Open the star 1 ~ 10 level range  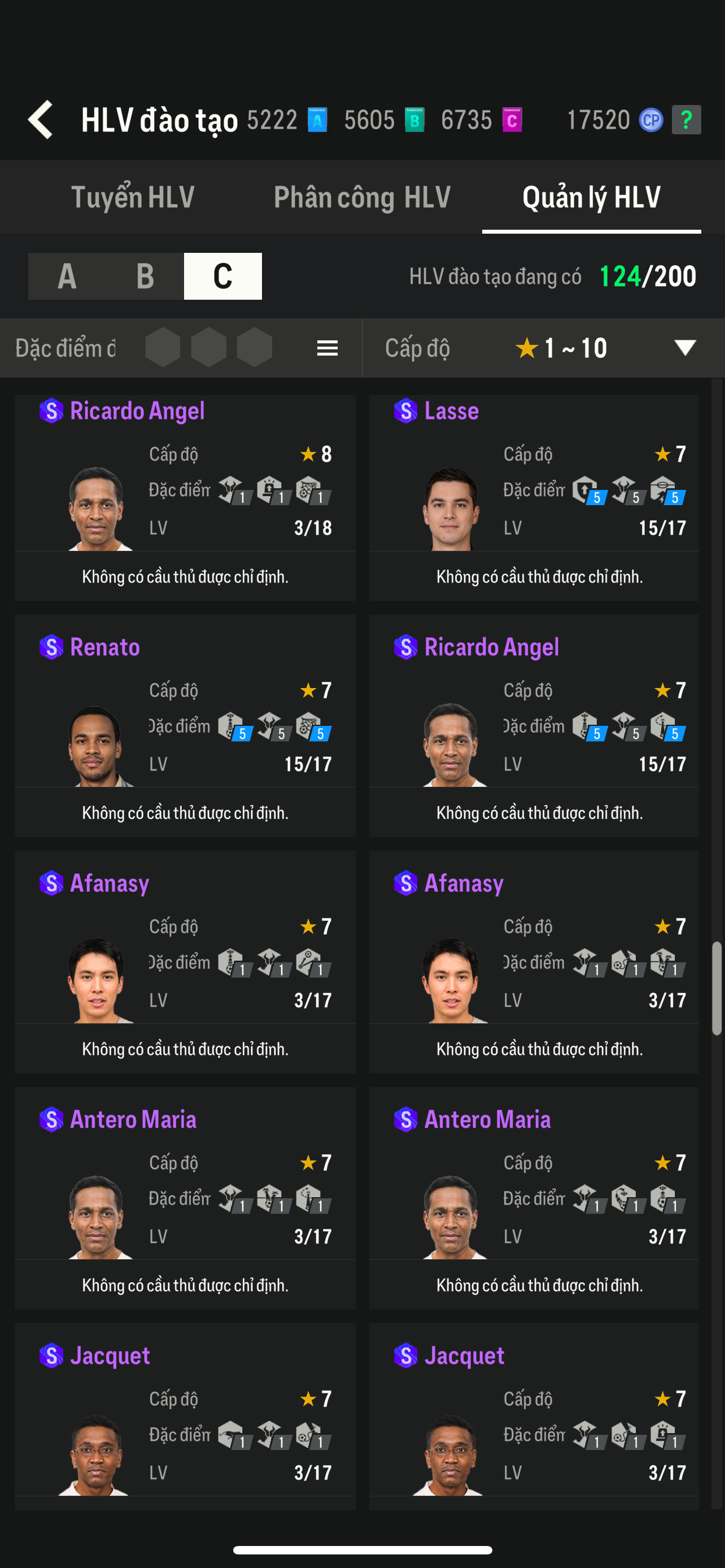561,348
